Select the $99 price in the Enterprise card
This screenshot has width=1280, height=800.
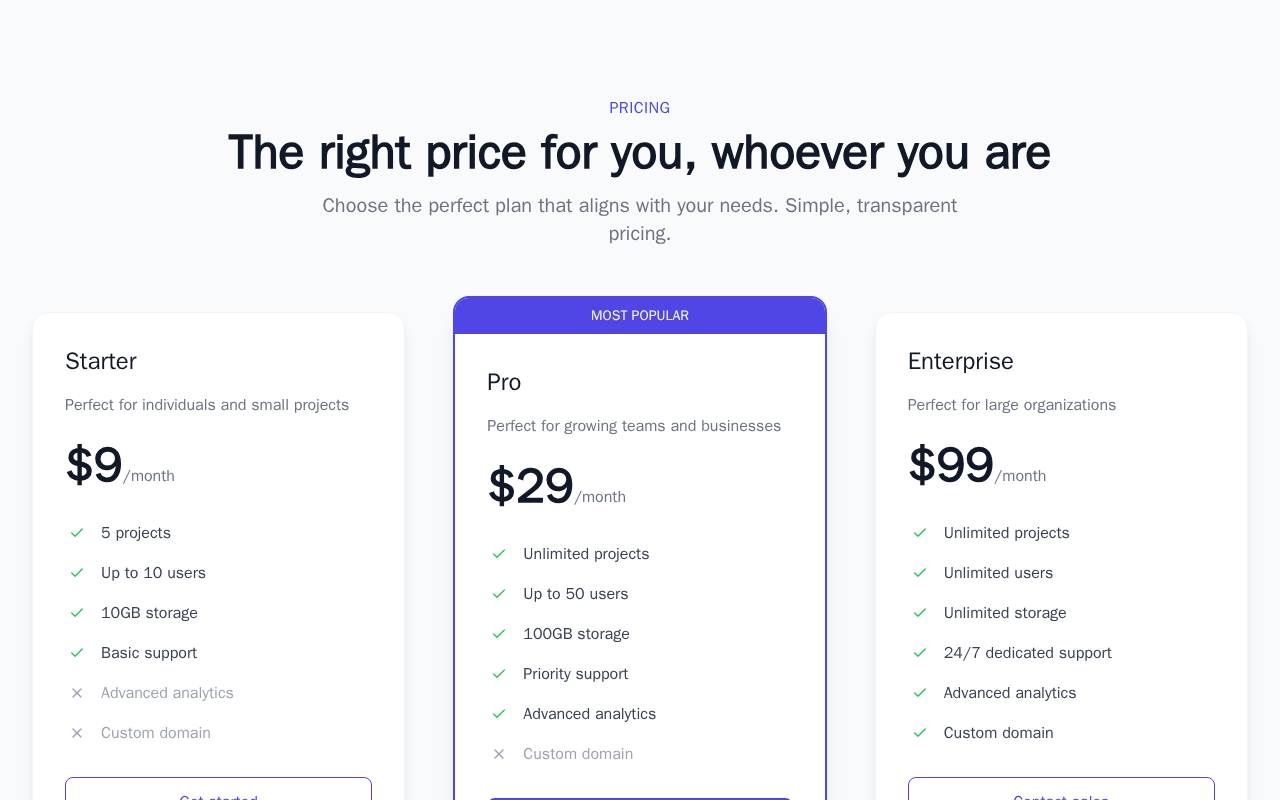point(951,466)
